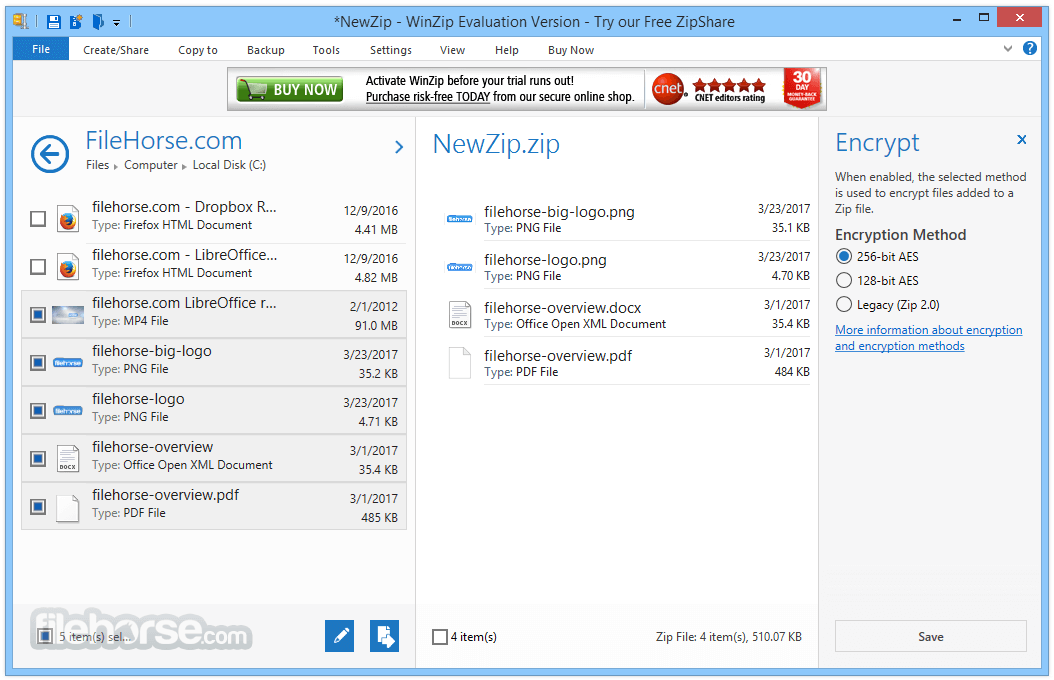Uncheck the filehorse-overview.pdf checkbox
The image size is (1054, 680).
pos(38,507)
